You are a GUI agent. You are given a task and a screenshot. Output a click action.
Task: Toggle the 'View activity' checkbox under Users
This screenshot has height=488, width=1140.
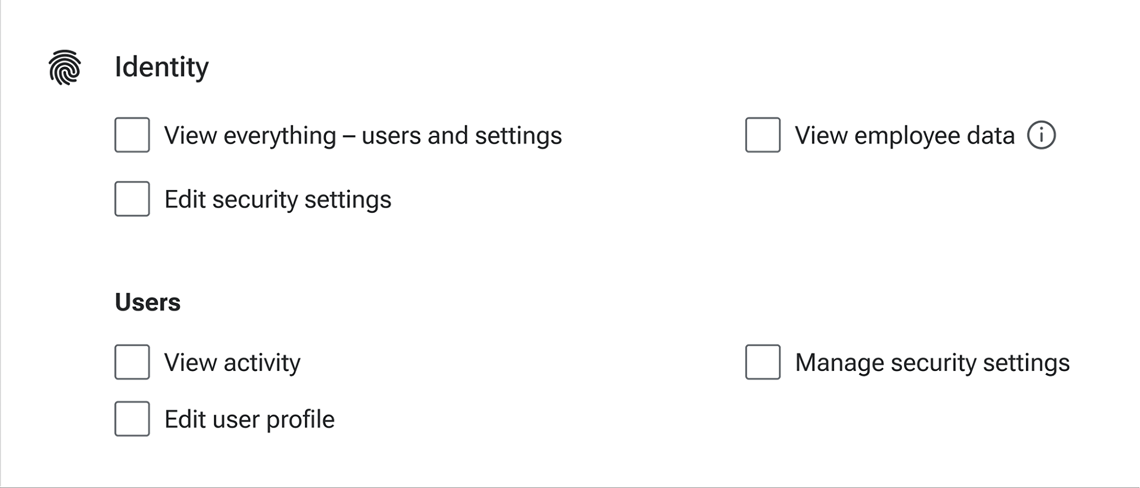[x=132, y=362]
